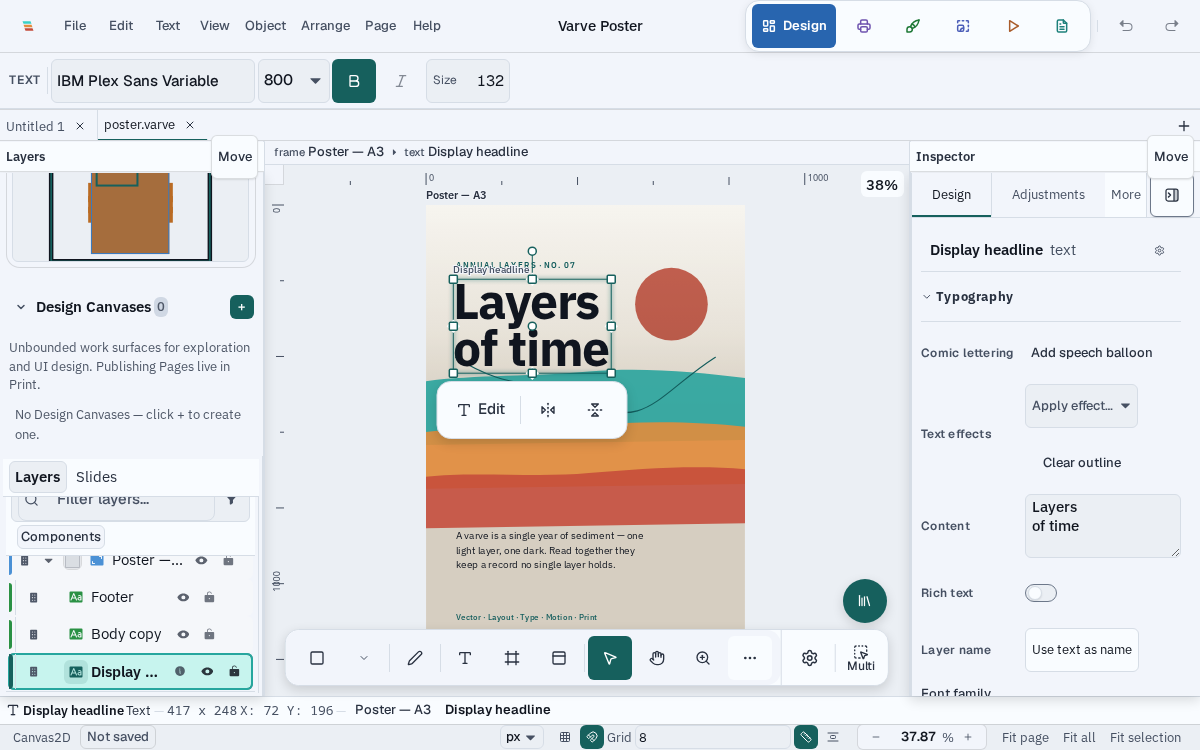This screenshot has width=1200, height=750.
Task: Switch to the green paintbrush workspace
Action: click(913, 26)
